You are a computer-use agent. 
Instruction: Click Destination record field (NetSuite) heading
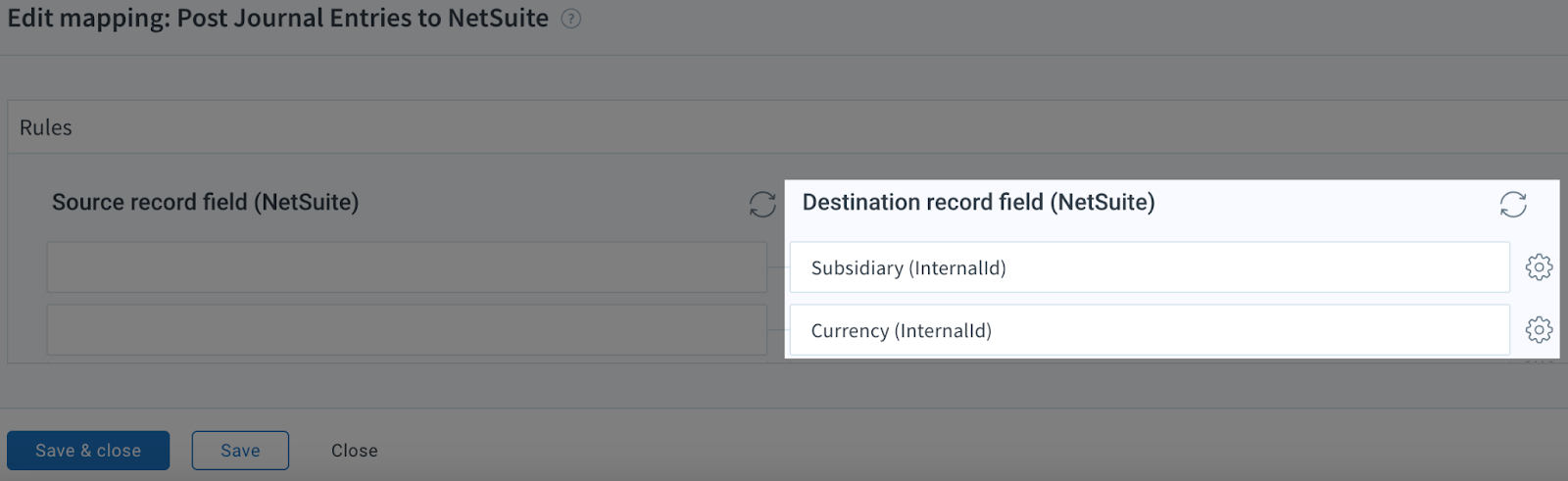(x=978, y=202)
